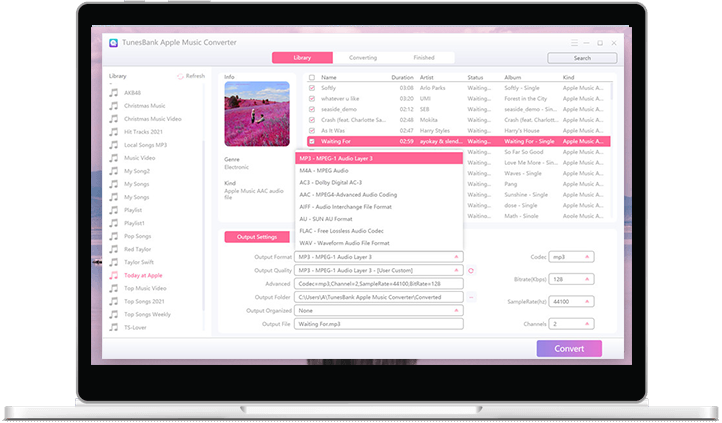Click Taylor Swift playlist icon
The width and height of the screenshot is (722, 423).
click(x=113, y=262)
